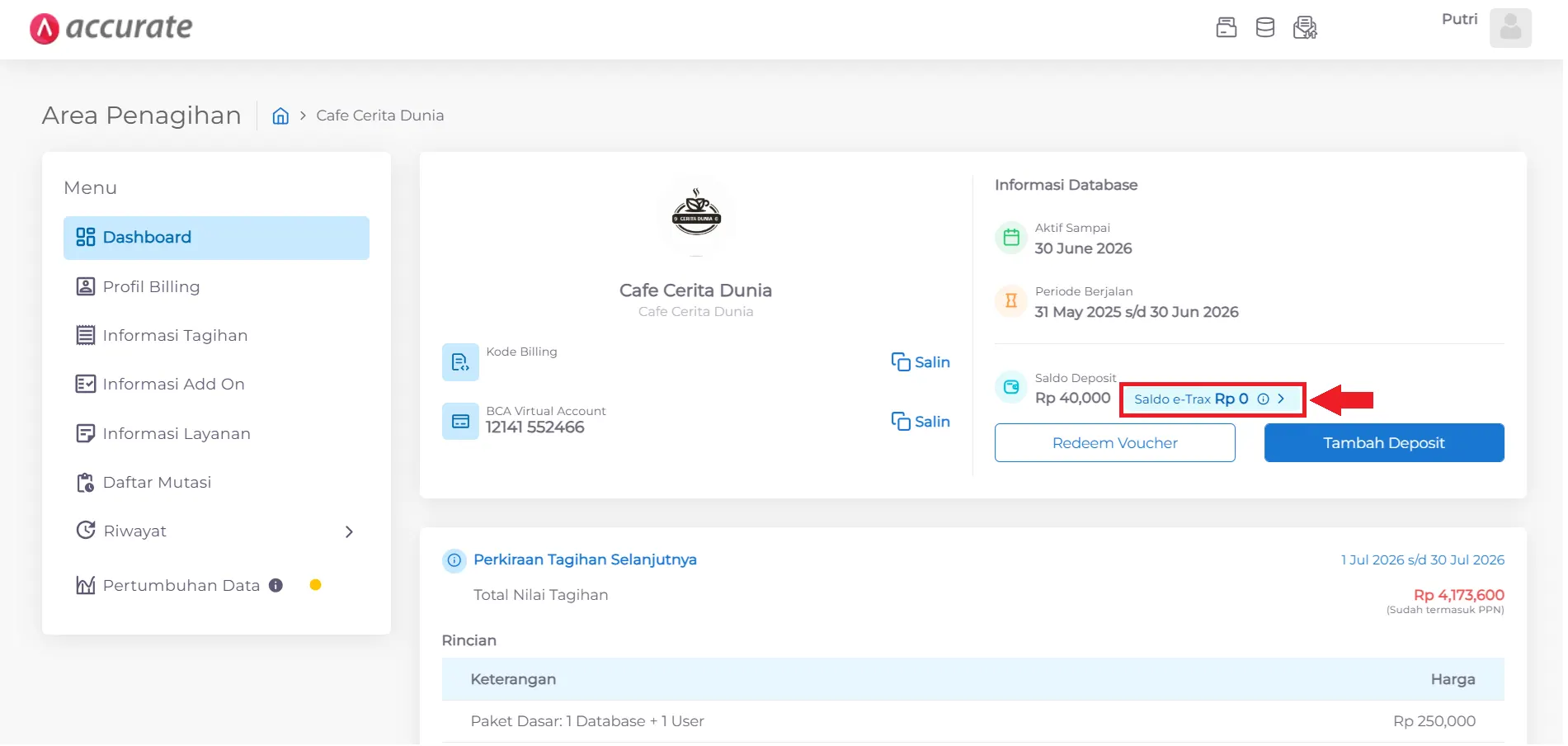Copy the Kode Billing with Salin

921,362
